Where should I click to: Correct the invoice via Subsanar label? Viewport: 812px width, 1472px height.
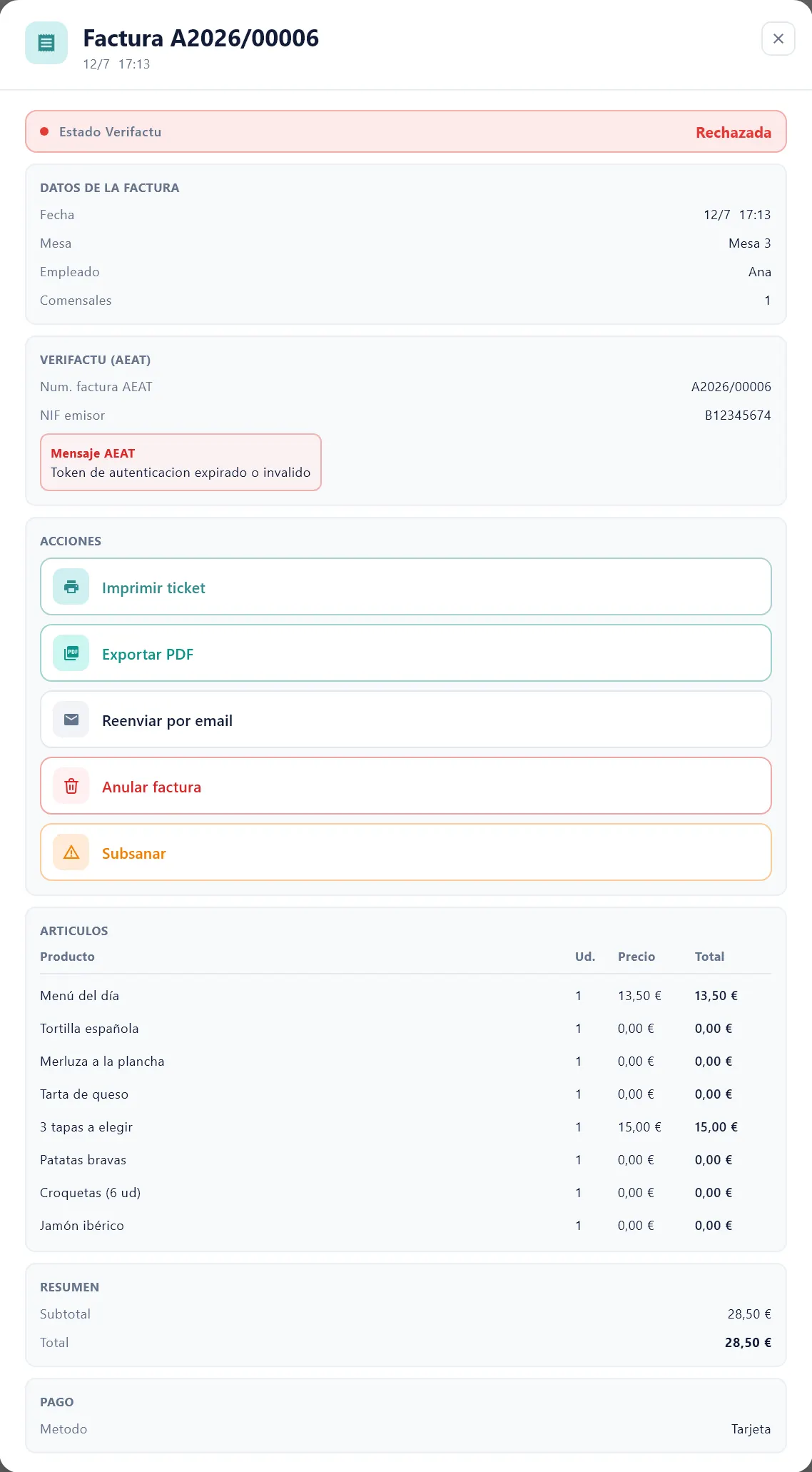pos(133,853)
